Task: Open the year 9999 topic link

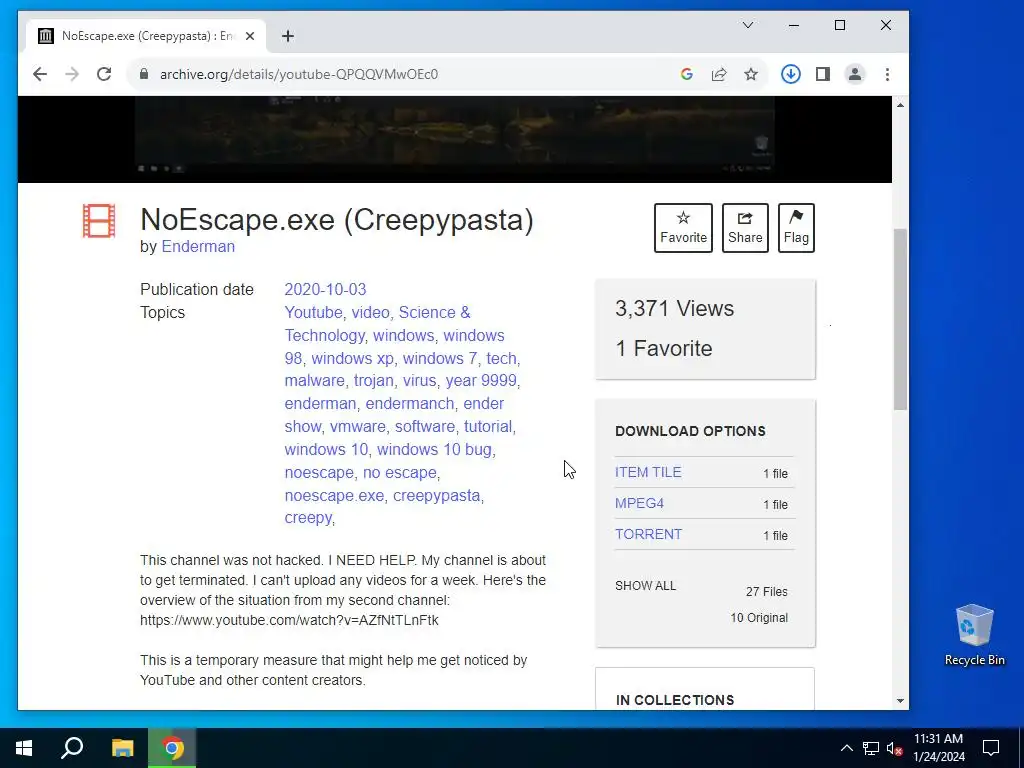Action: point(481,381)
